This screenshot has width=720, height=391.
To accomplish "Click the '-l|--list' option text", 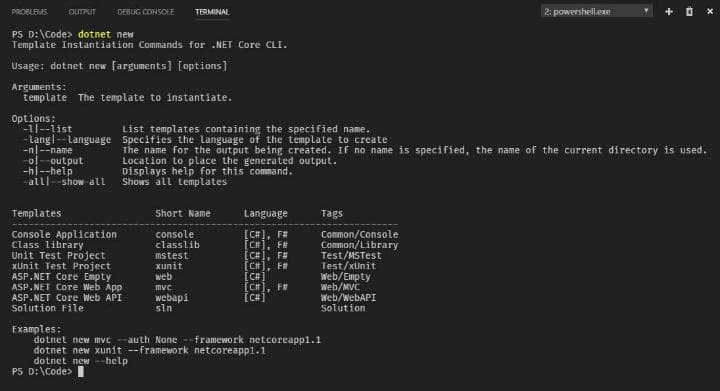I will [x=48, y=129].
